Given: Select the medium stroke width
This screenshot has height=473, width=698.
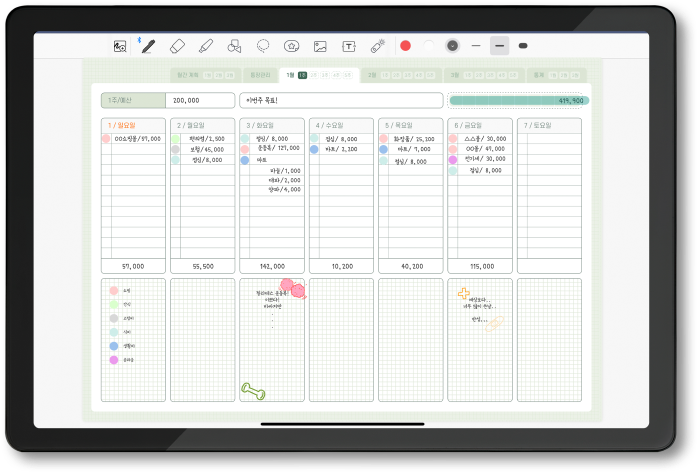Looking at the screenshot, I should pos(500,46).
